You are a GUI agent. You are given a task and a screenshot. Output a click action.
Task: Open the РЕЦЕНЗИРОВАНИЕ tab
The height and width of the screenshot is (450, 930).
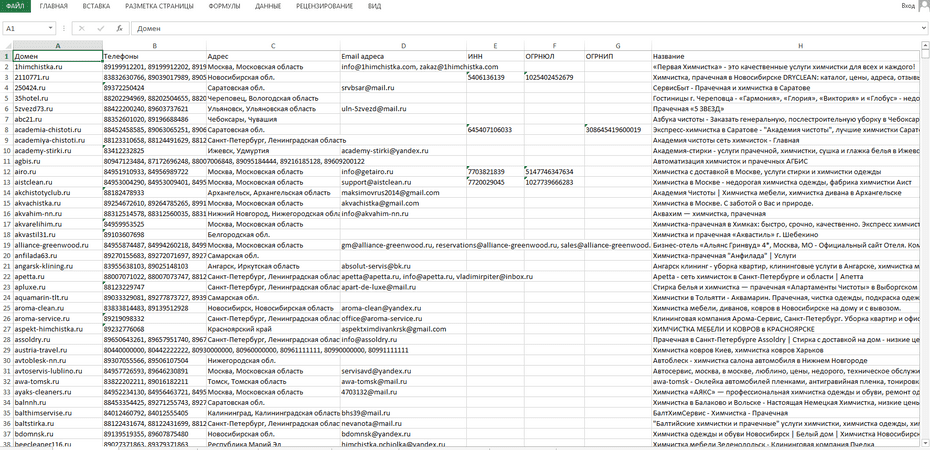pos(324,6)
